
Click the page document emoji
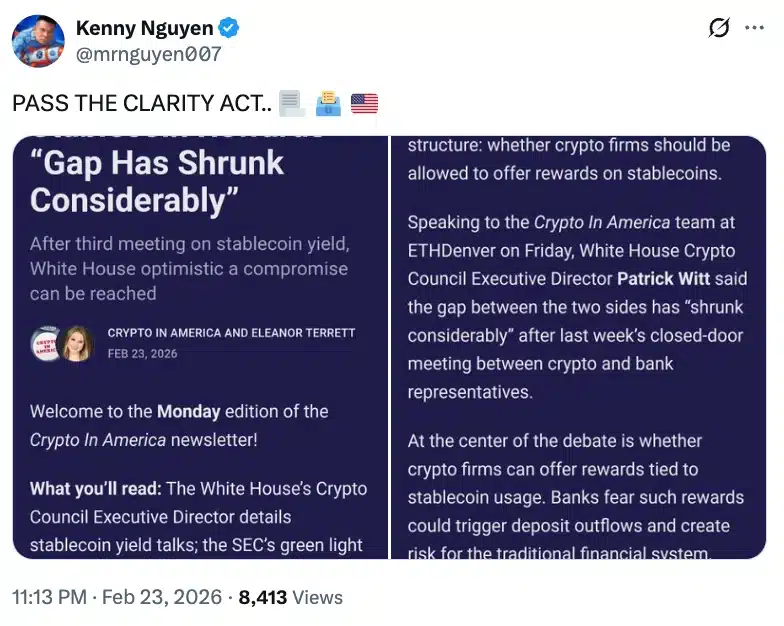(291, 102)
